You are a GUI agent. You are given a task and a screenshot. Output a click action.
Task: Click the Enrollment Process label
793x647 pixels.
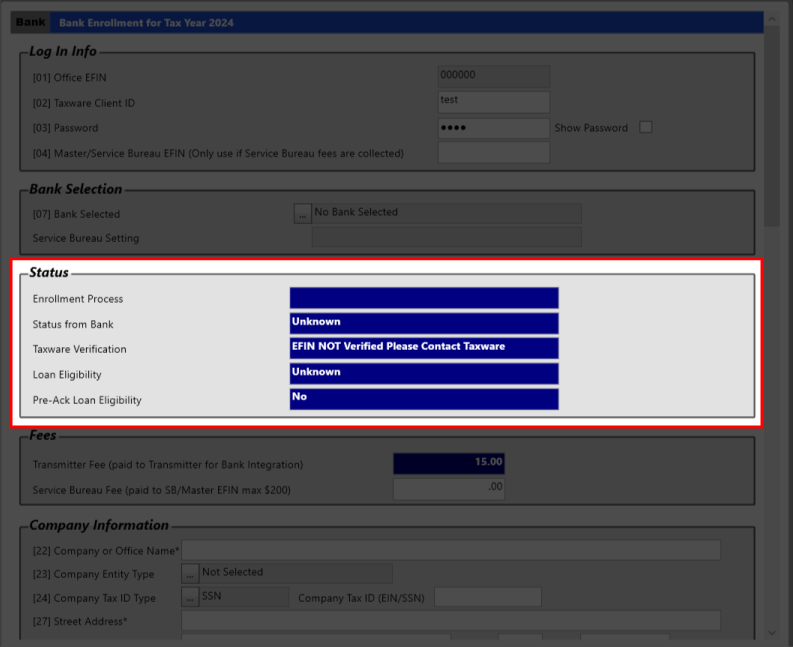click(78, 299)
